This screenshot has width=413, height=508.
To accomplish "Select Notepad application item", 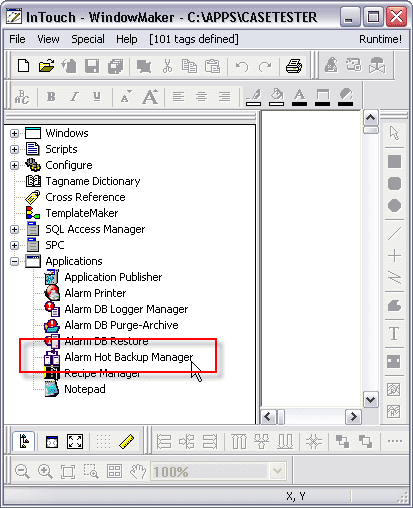I will [85, 389].
